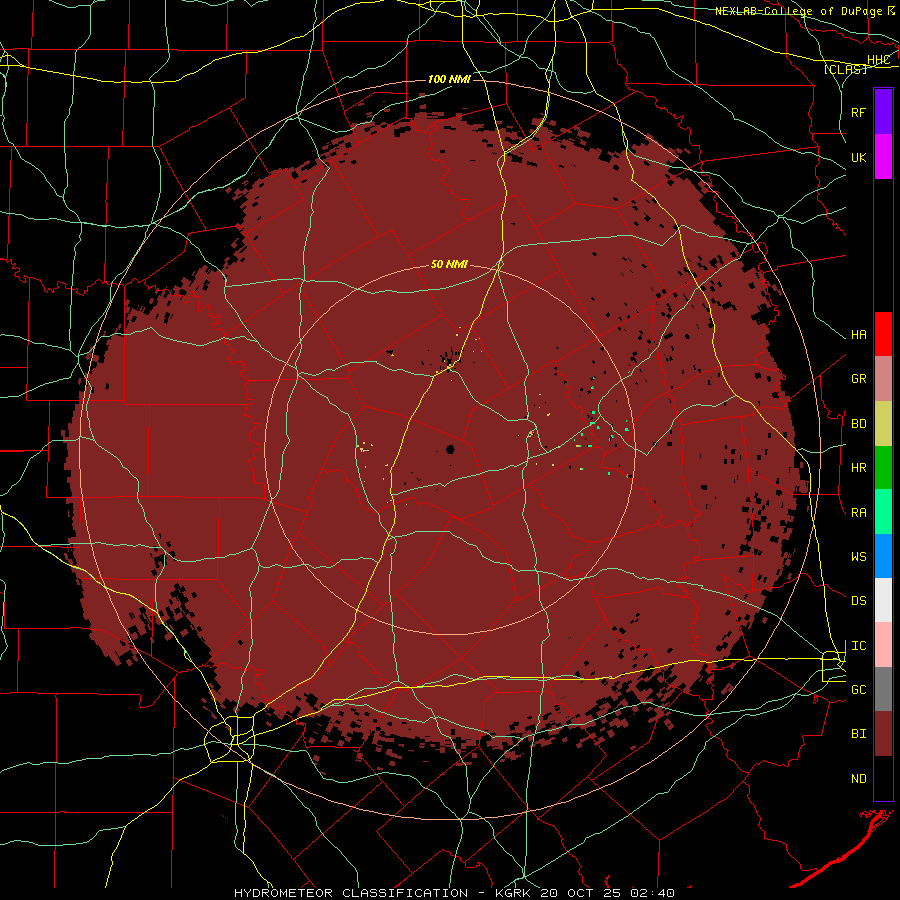This screenshot has width=900, height=900.
Task: Click the "UK" legend label
Action: pyautogui.click(x=858, y=157)
